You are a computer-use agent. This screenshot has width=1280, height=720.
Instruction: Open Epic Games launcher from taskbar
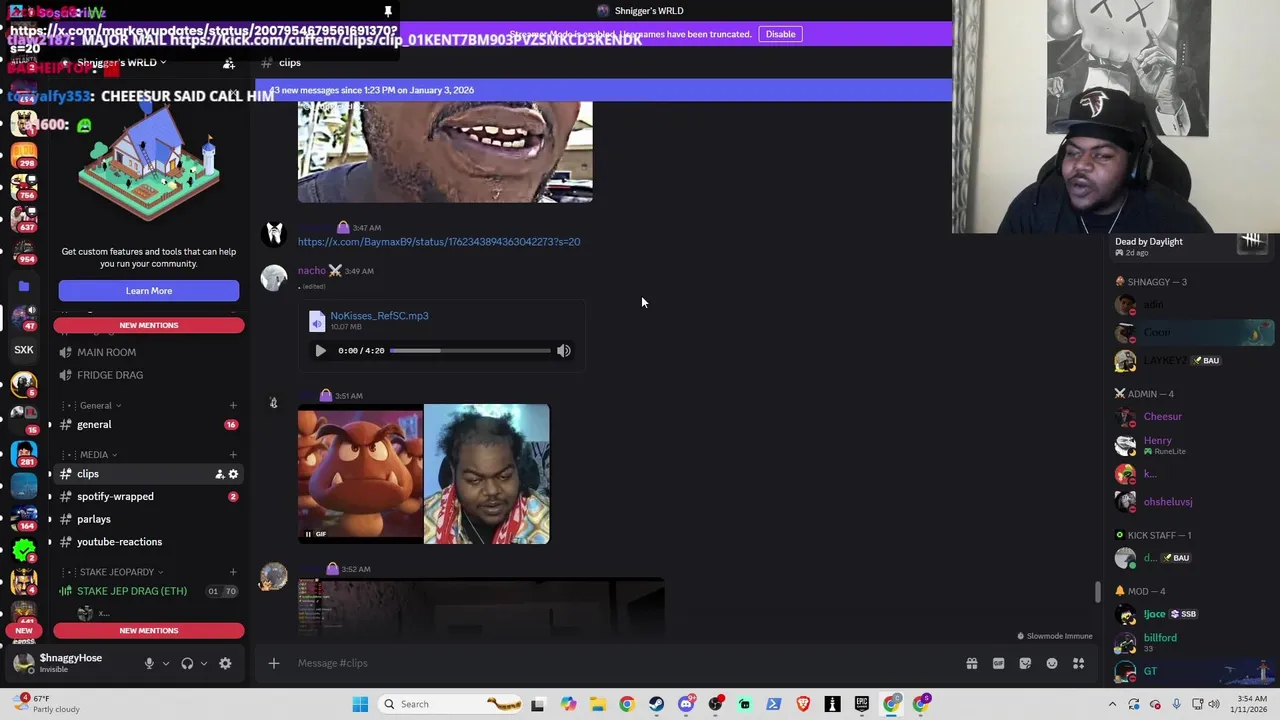coord(862,704)
